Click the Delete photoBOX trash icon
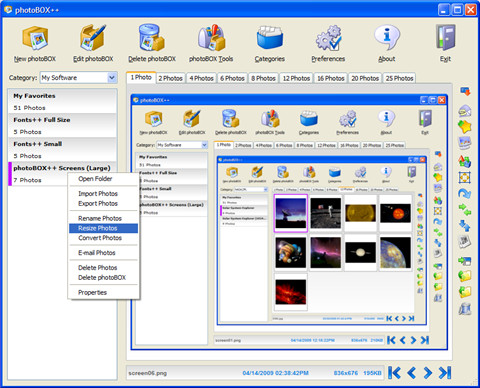 [152, 38]
